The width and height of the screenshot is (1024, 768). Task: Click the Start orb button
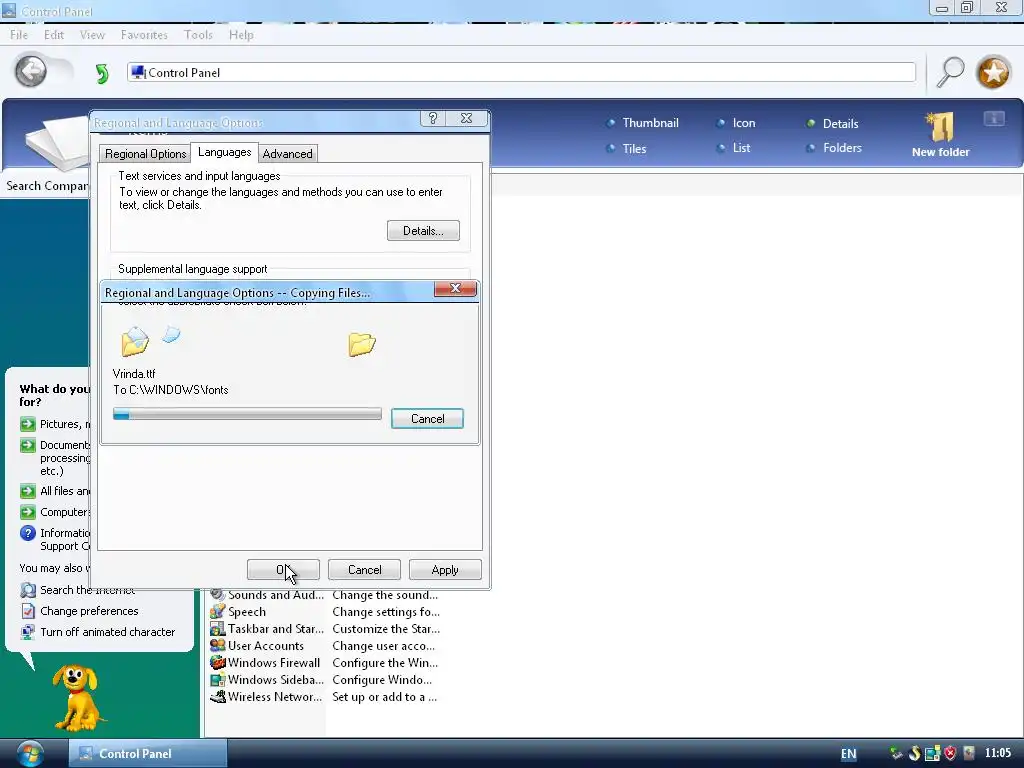tap(30, 754)
